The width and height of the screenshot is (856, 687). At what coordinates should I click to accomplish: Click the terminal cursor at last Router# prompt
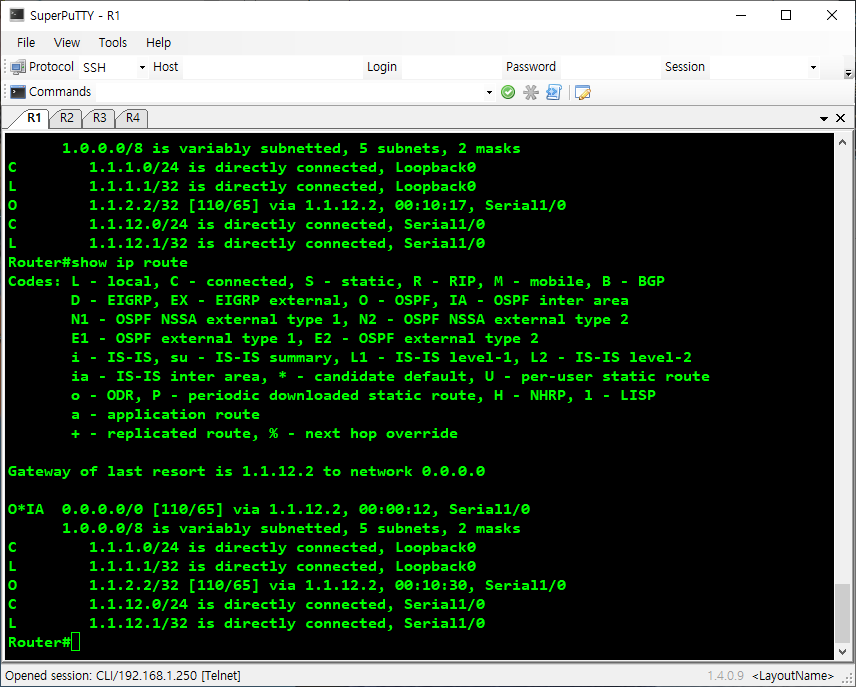(x=75, y=642)
